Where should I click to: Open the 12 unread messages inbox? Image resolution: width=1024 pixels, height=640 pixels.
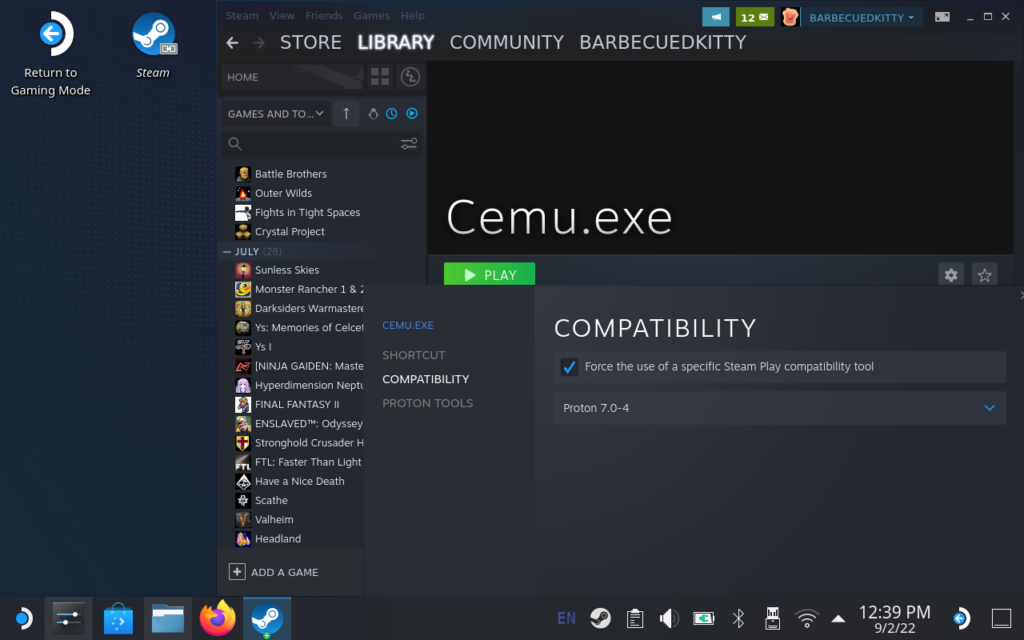coord(754,17)
